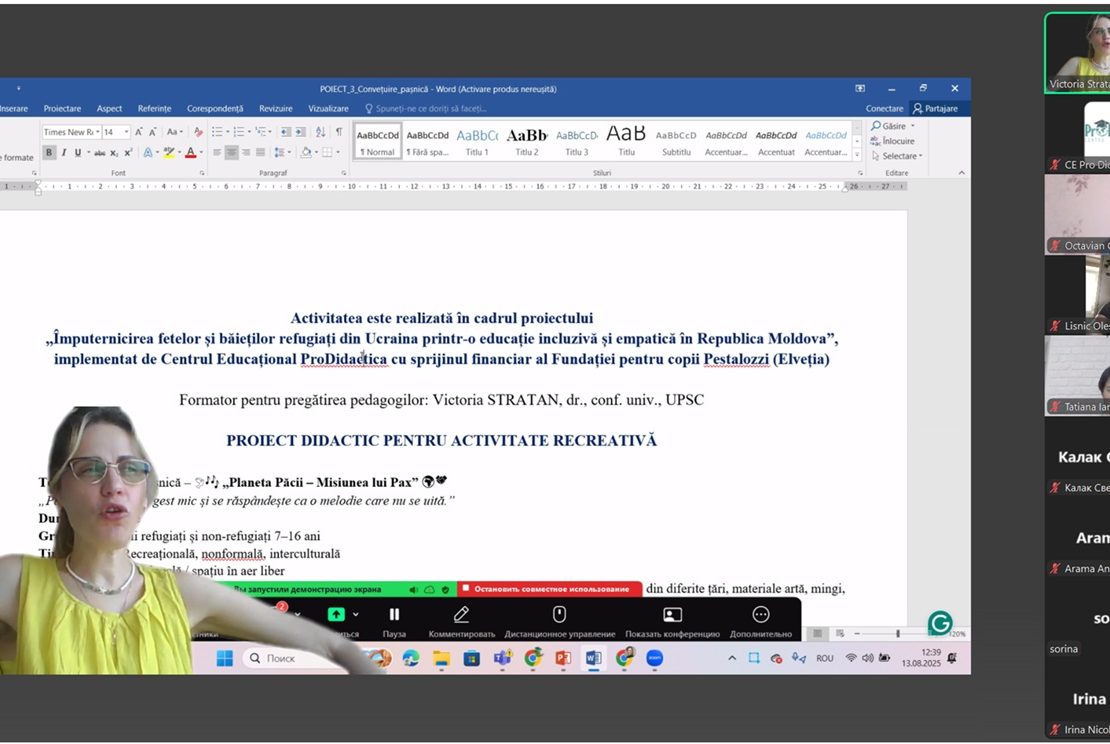Click the Înlocuire replace button
The width and height of the screenshot is (1110, 744).
893,141
